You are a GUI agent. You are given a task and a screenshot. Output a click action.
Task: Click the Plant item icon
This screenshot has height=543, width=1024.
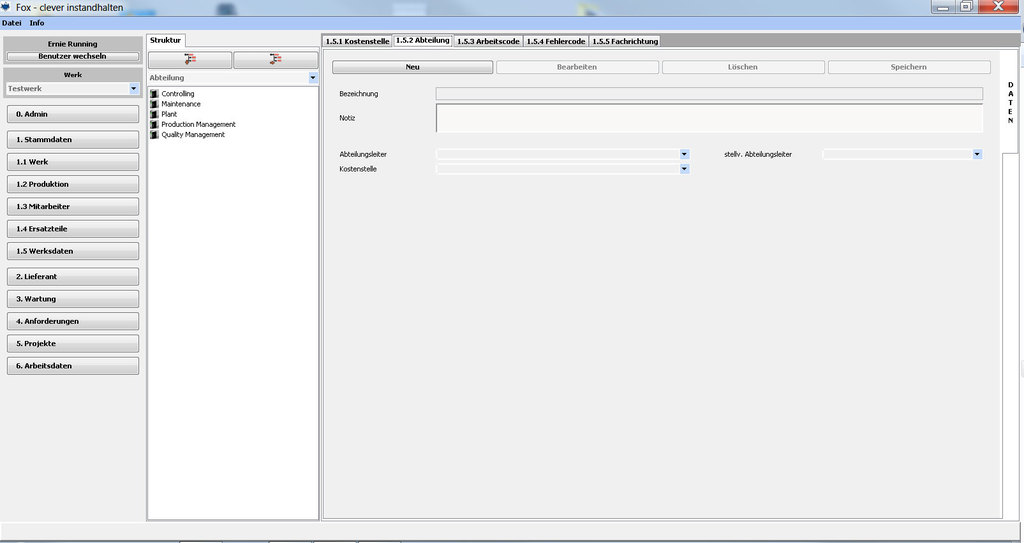pos(154,114)
